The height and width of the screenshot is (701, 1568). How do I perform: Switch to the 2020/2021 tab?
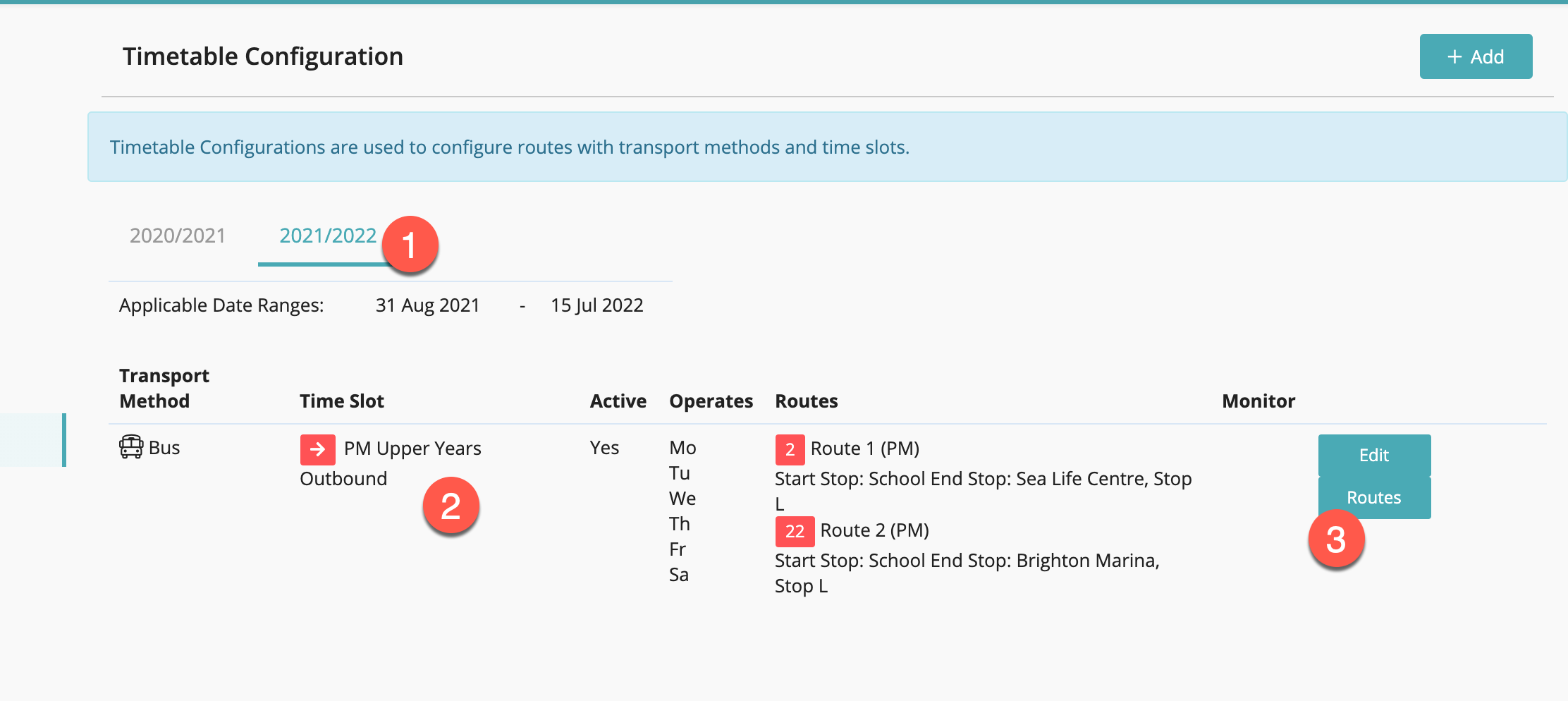pyautogui.click(x=178, y=236)
